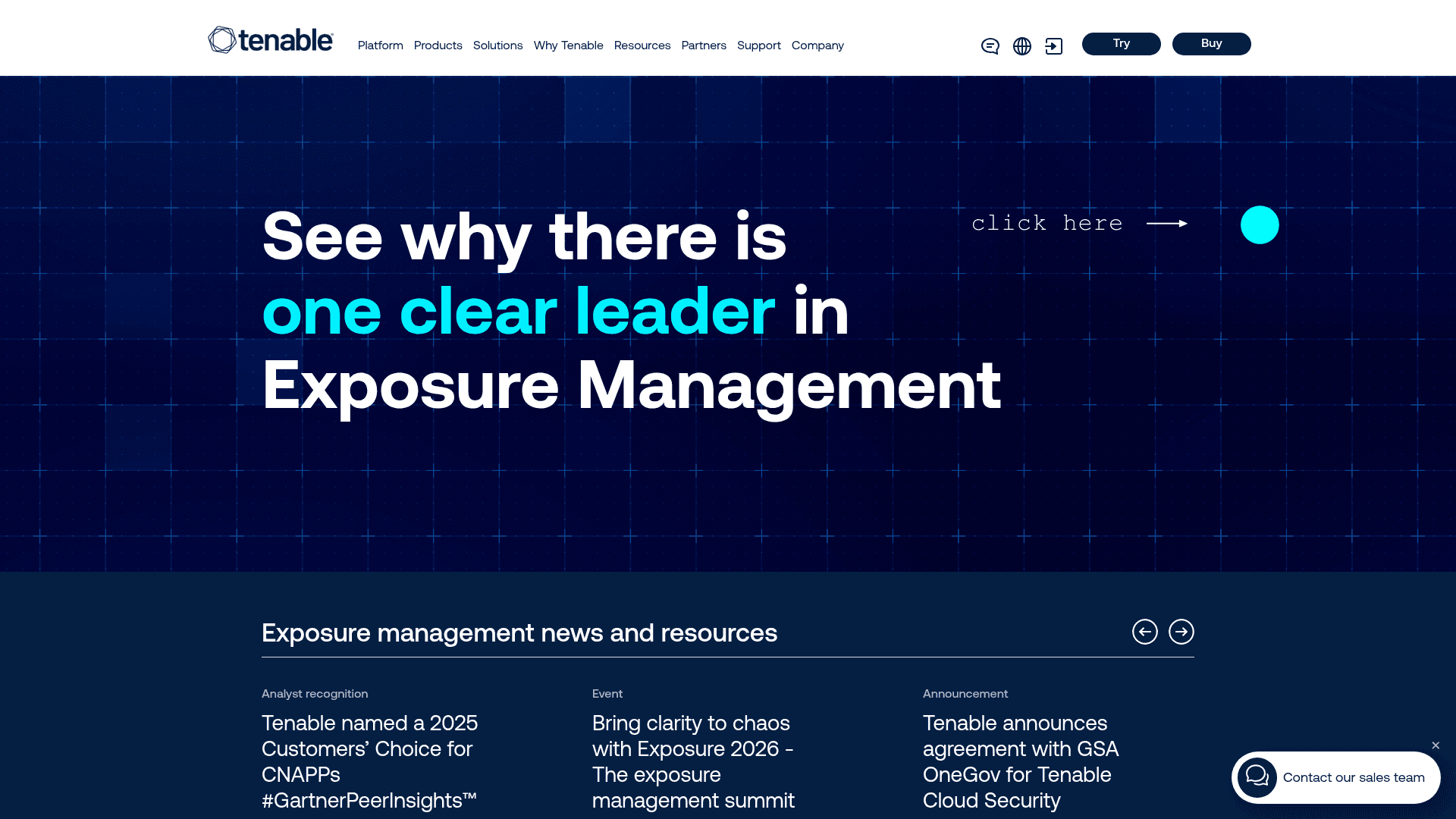The width and height of the screenshot is (1456, 819).
Task: Open the Partners menu item
Action: click(704, 45)
